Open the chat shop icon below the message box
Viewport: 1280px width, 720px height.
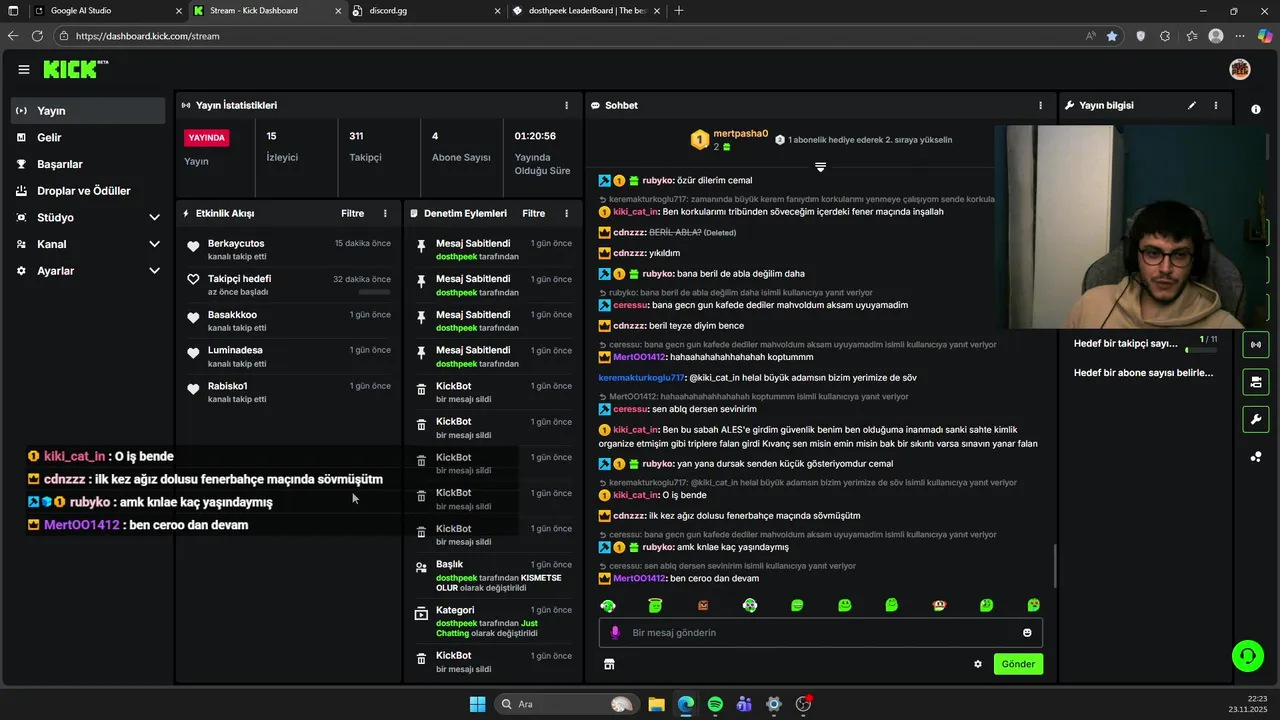pyautogui.click(x=609, y=664)
